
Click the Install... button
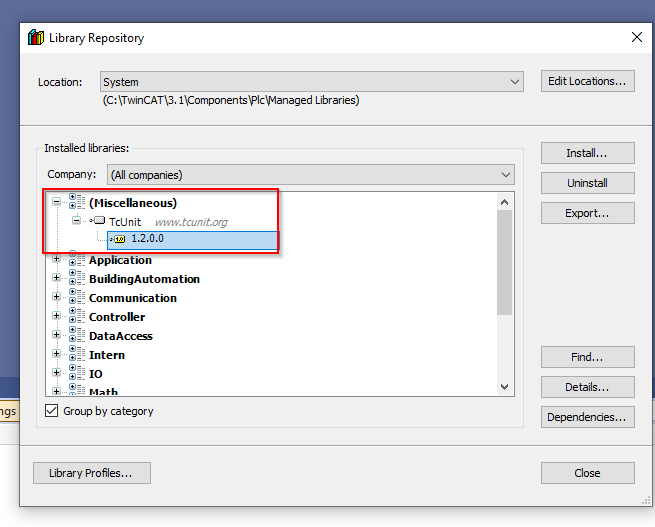[x=588, y=153]
